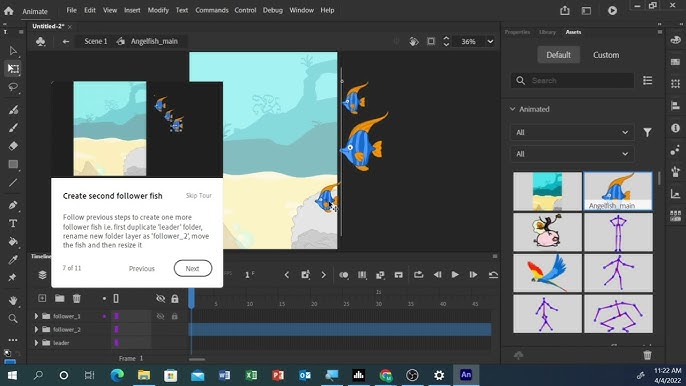The image size is (686, 386).
Task: Select the Fluid Brush tool
Action: click(13, 109)
